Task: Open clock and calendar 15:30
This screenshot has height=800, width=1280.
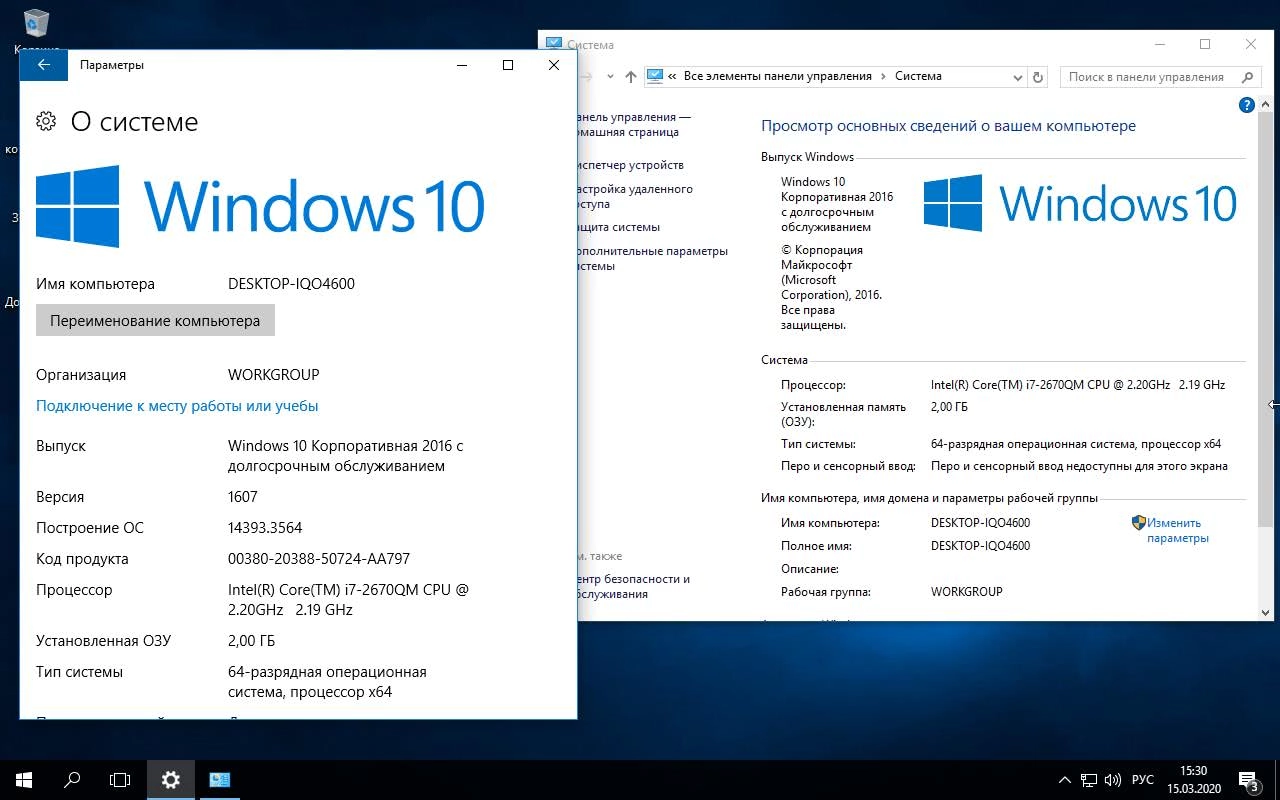Action: pos(1193,780)
